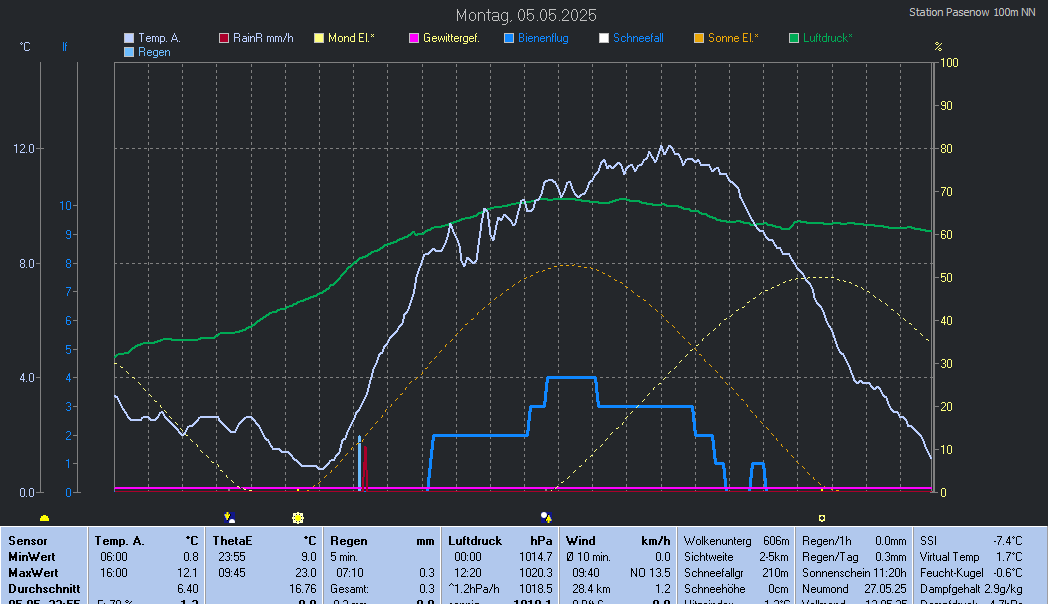Image resolution: width=1048 pixels, height=604 pixels.
Task: Click the Wind column header
Action: coord(580,541)
